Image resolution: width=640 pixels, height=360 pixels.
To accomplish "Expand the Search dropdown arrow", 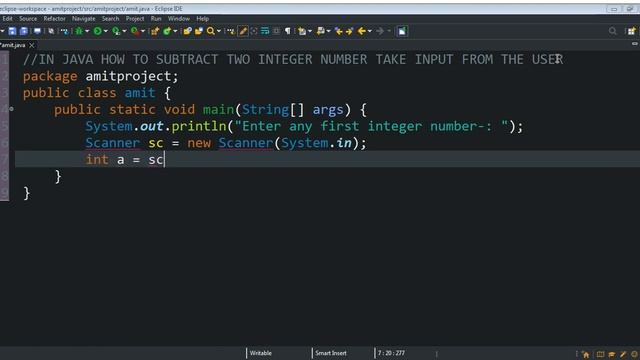I will [219, 31].
